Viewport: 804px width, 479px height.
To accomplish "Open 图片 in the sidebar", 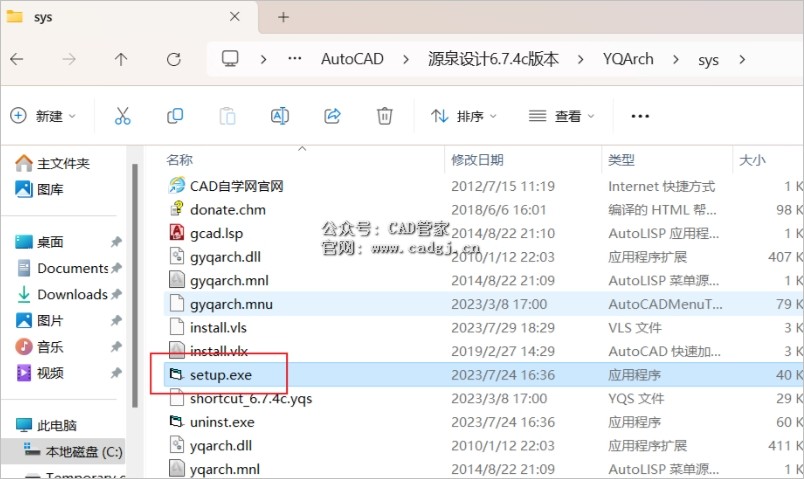I will (50, 321).
